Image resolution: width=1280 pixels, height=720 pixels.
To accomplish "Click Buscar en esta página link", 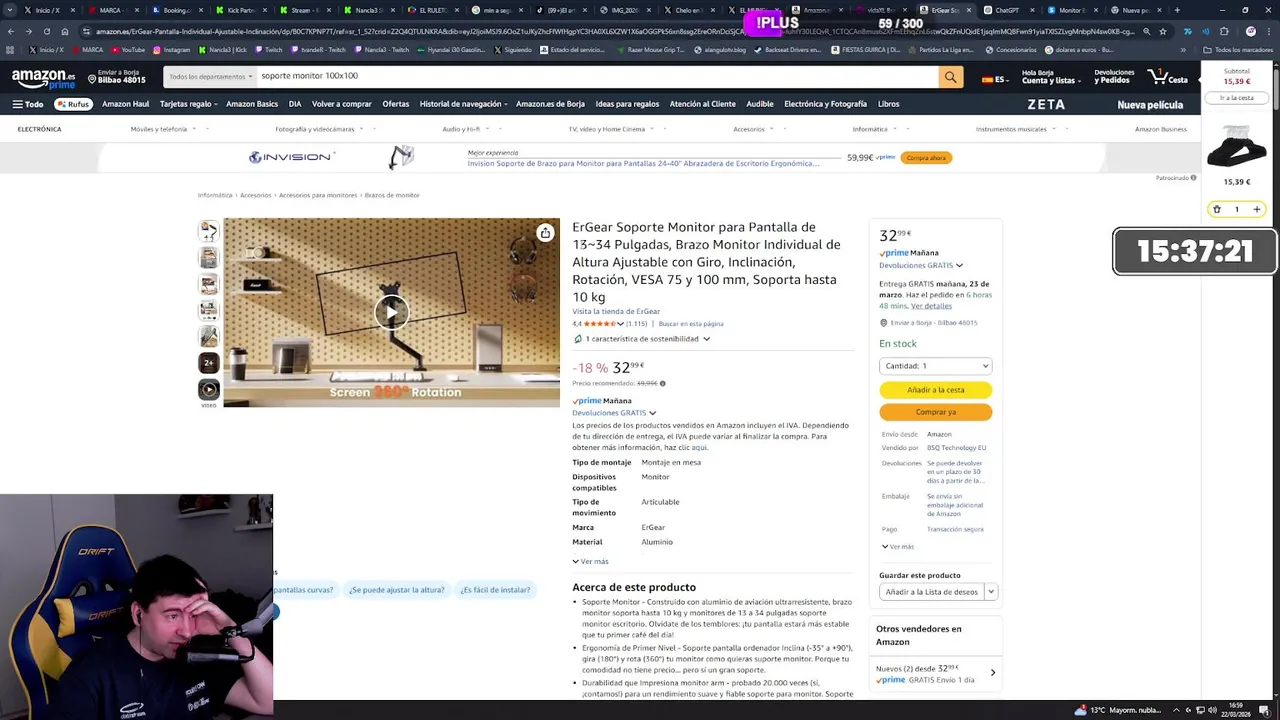I will click(691, 324).
